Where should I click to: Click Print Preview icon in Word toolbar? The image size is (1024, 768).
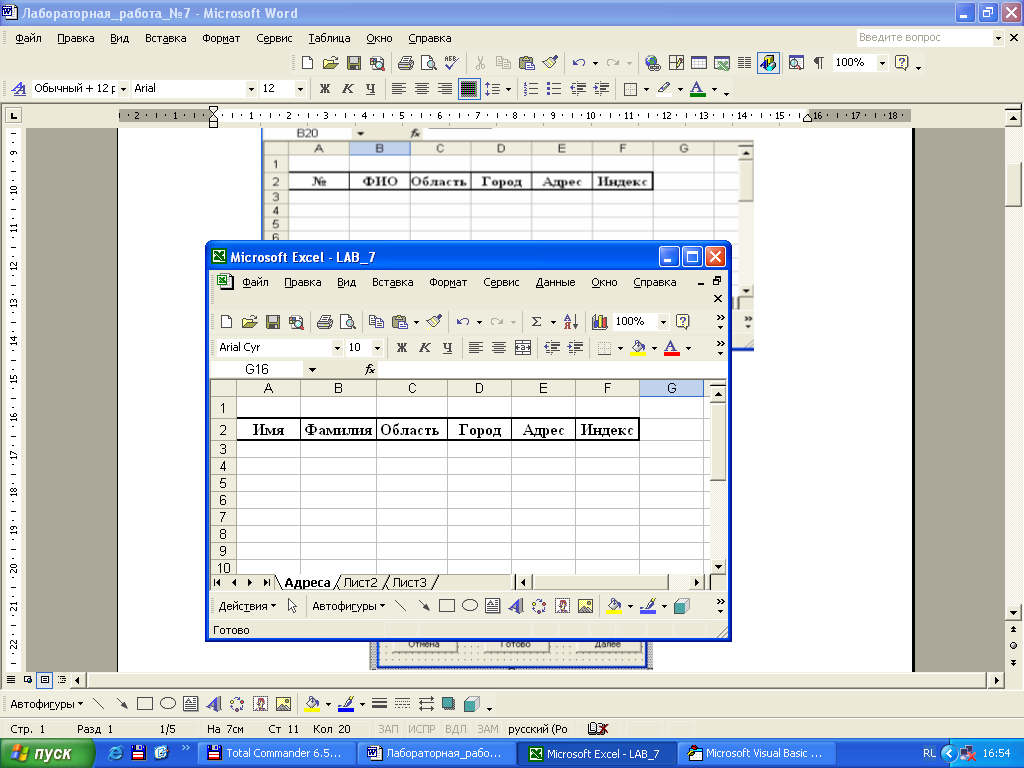428,63
